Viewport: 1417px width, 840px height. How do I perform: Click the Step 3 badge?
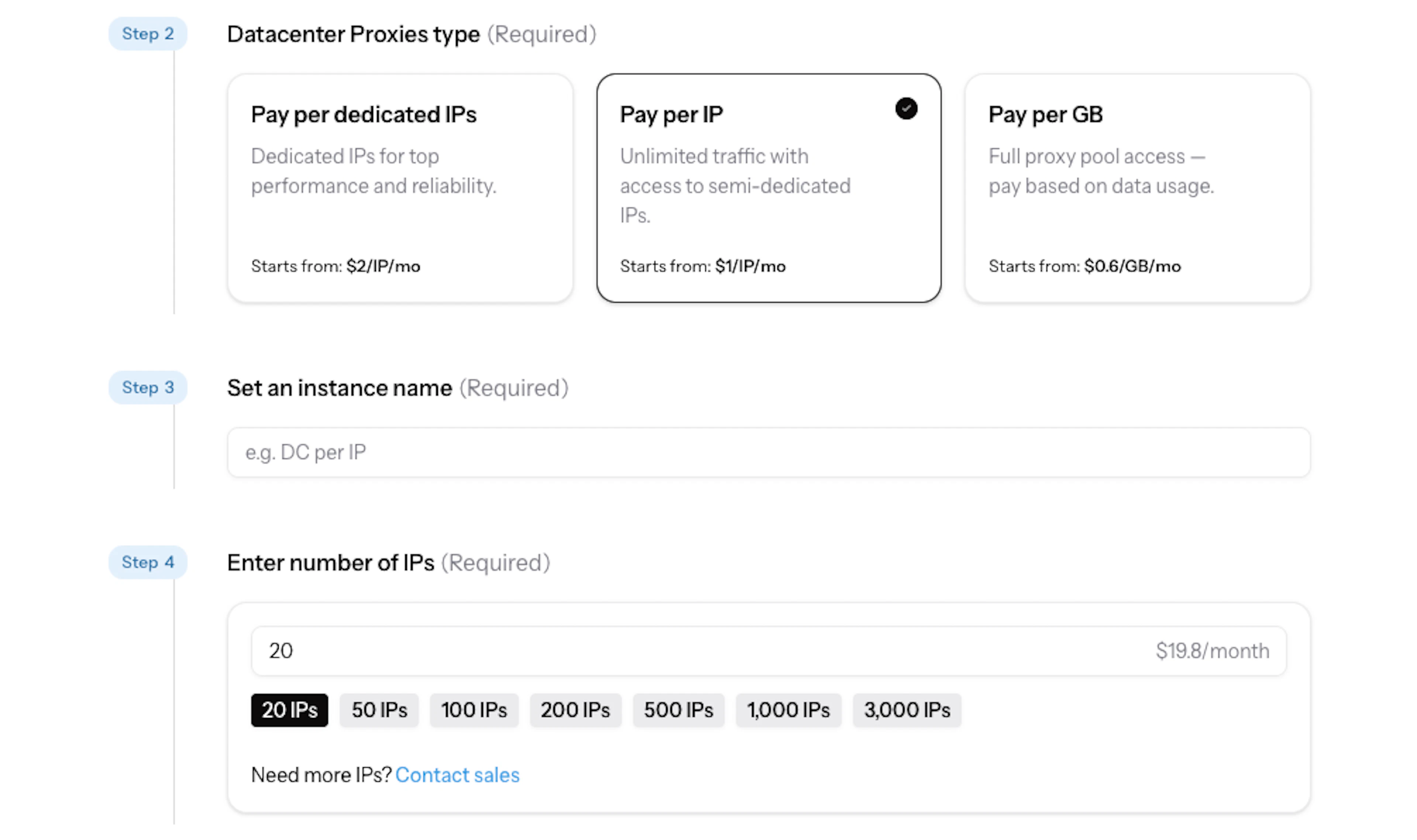click(148, 388)
